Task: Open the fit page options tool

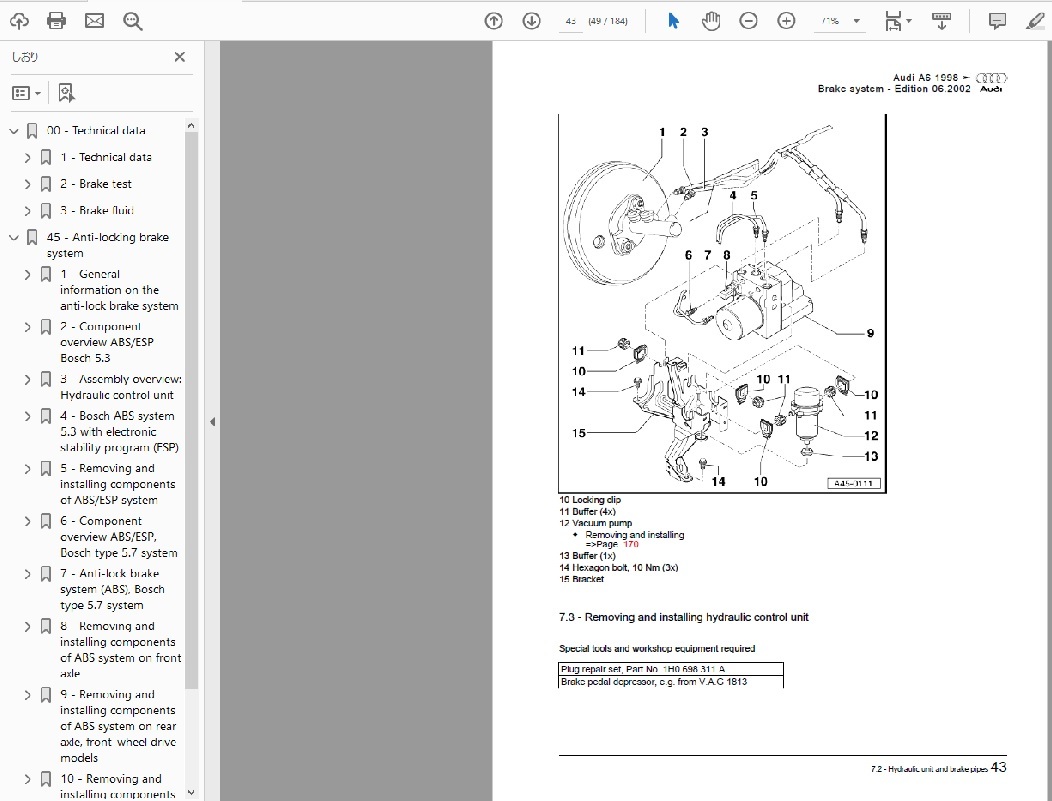Action: [897, 21]
